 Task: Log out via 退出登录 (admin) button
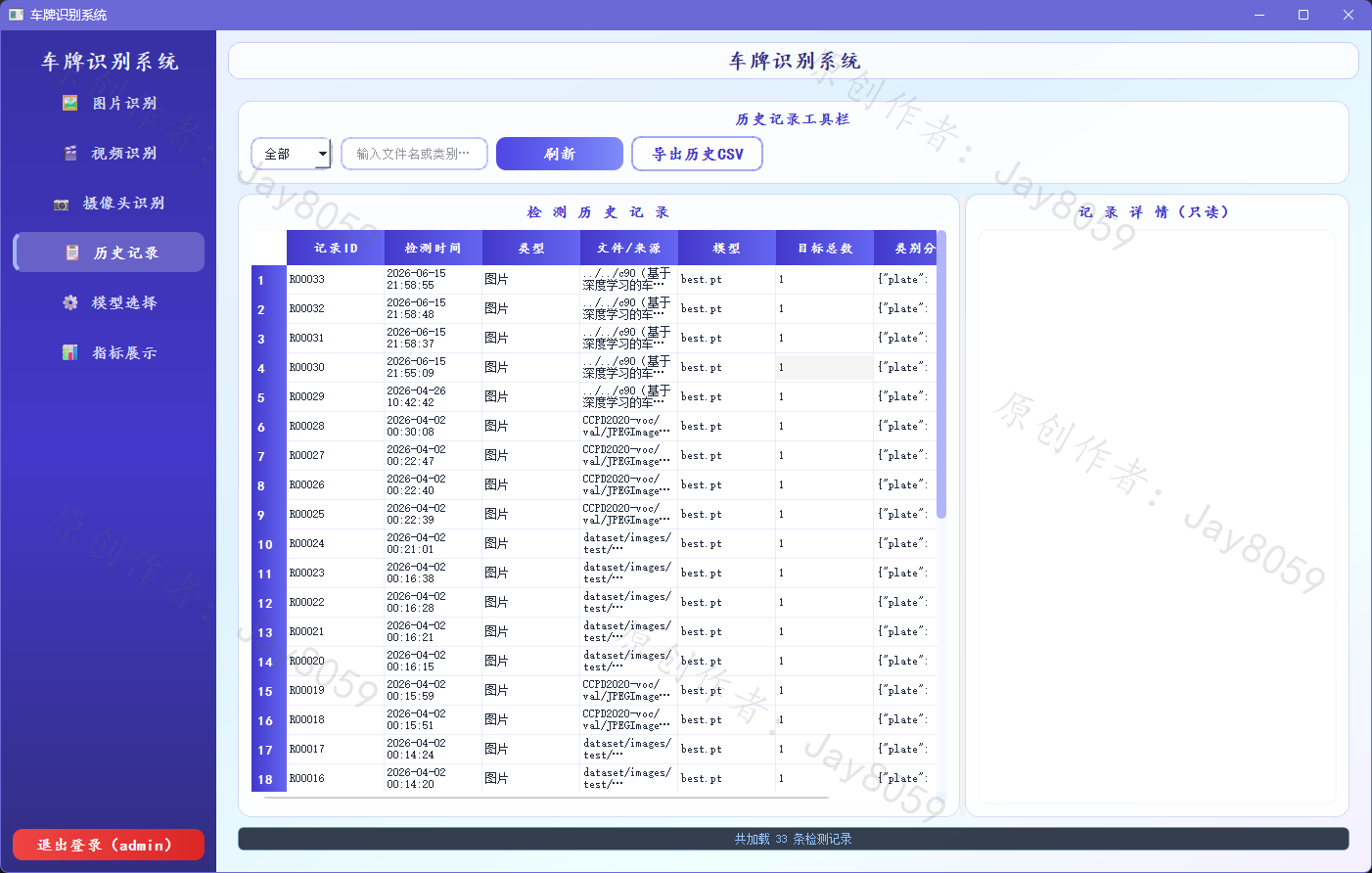tap(109, 845)
